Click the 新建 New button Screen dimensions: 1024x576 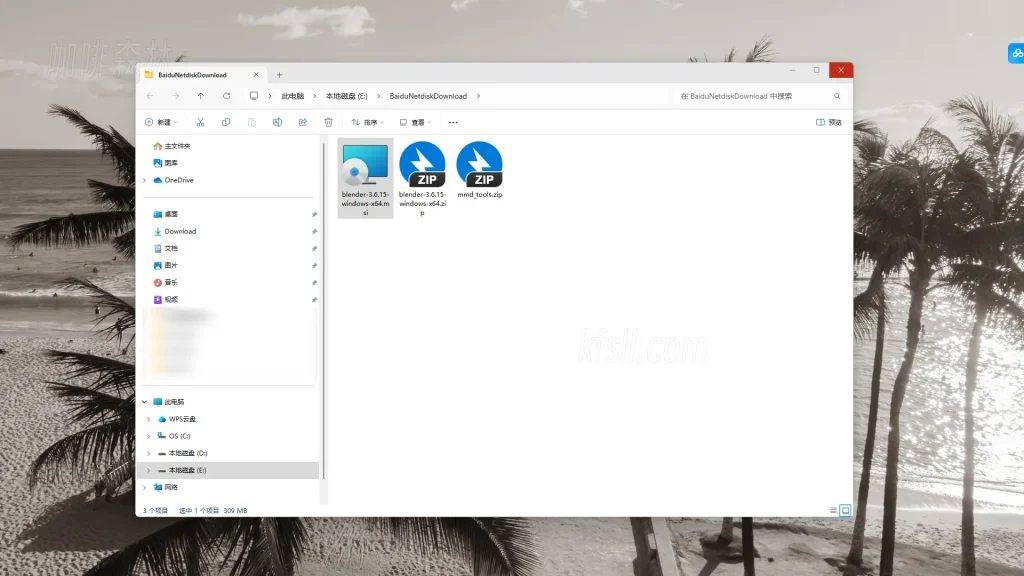(x=161, y=122)
